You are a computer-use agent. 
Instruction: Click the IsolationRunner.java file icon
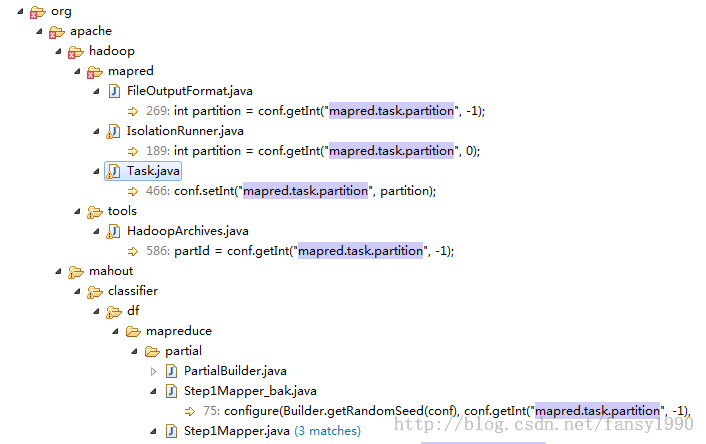coord(113,131)
